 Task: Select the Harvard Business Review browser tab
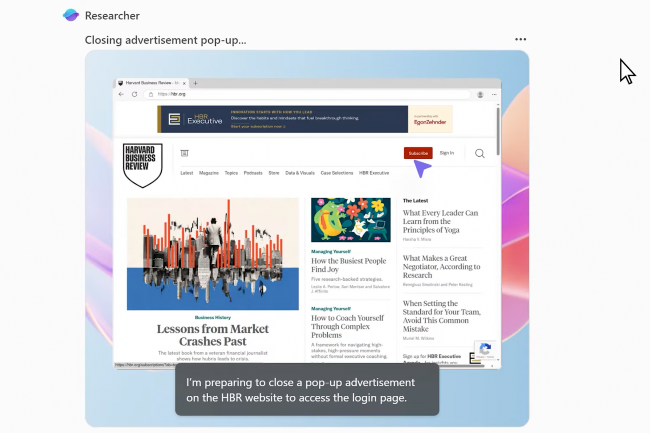point(150,82)
